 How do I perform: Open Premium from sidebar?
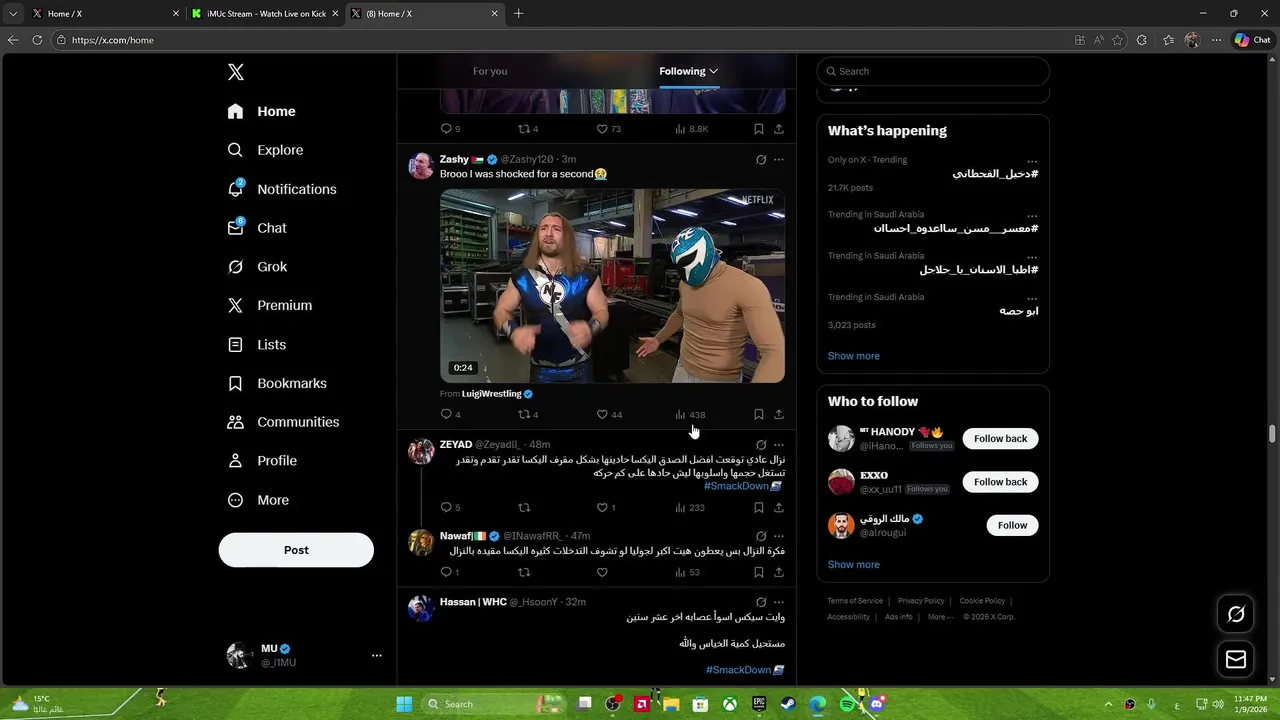pos(270,305)
